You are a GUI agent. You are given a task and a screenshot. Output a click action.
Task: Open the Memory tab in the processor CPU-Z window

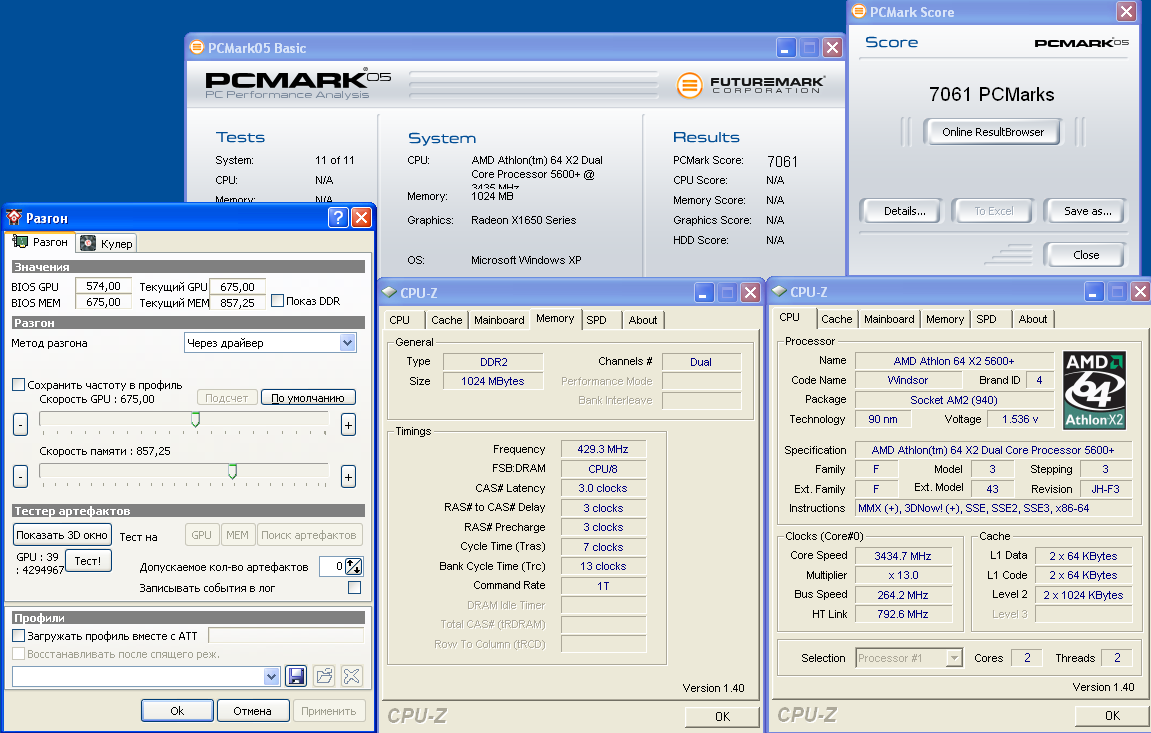coord(945,319)
